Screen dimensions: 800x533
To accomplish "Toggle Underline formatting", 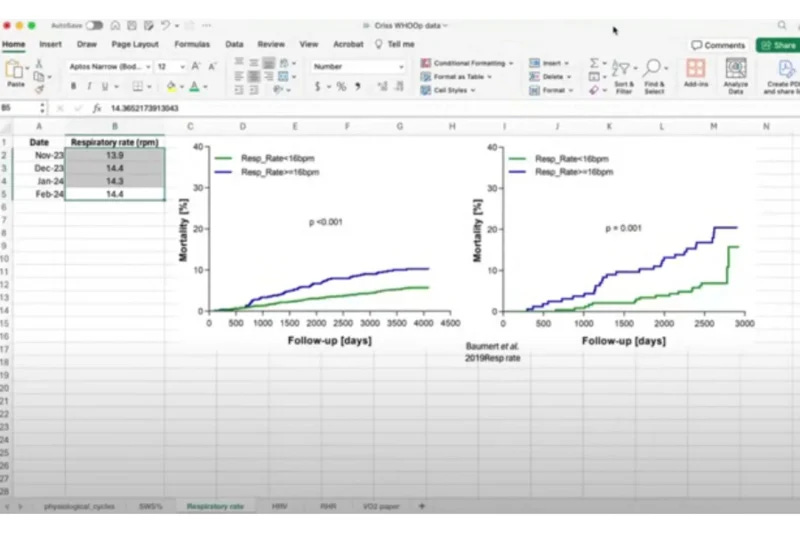I will 105,86.
